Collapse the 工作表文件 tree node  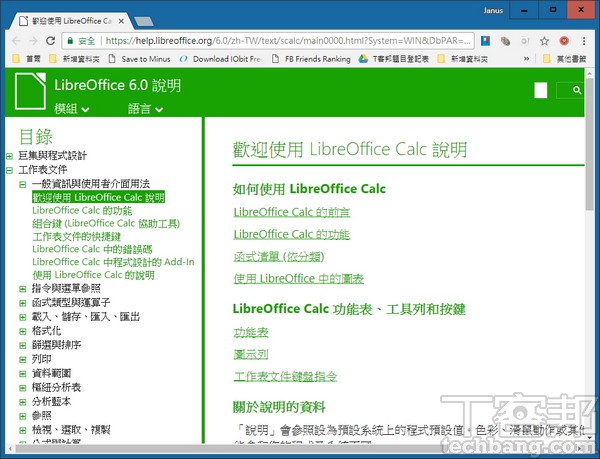(x=10, y=170)
